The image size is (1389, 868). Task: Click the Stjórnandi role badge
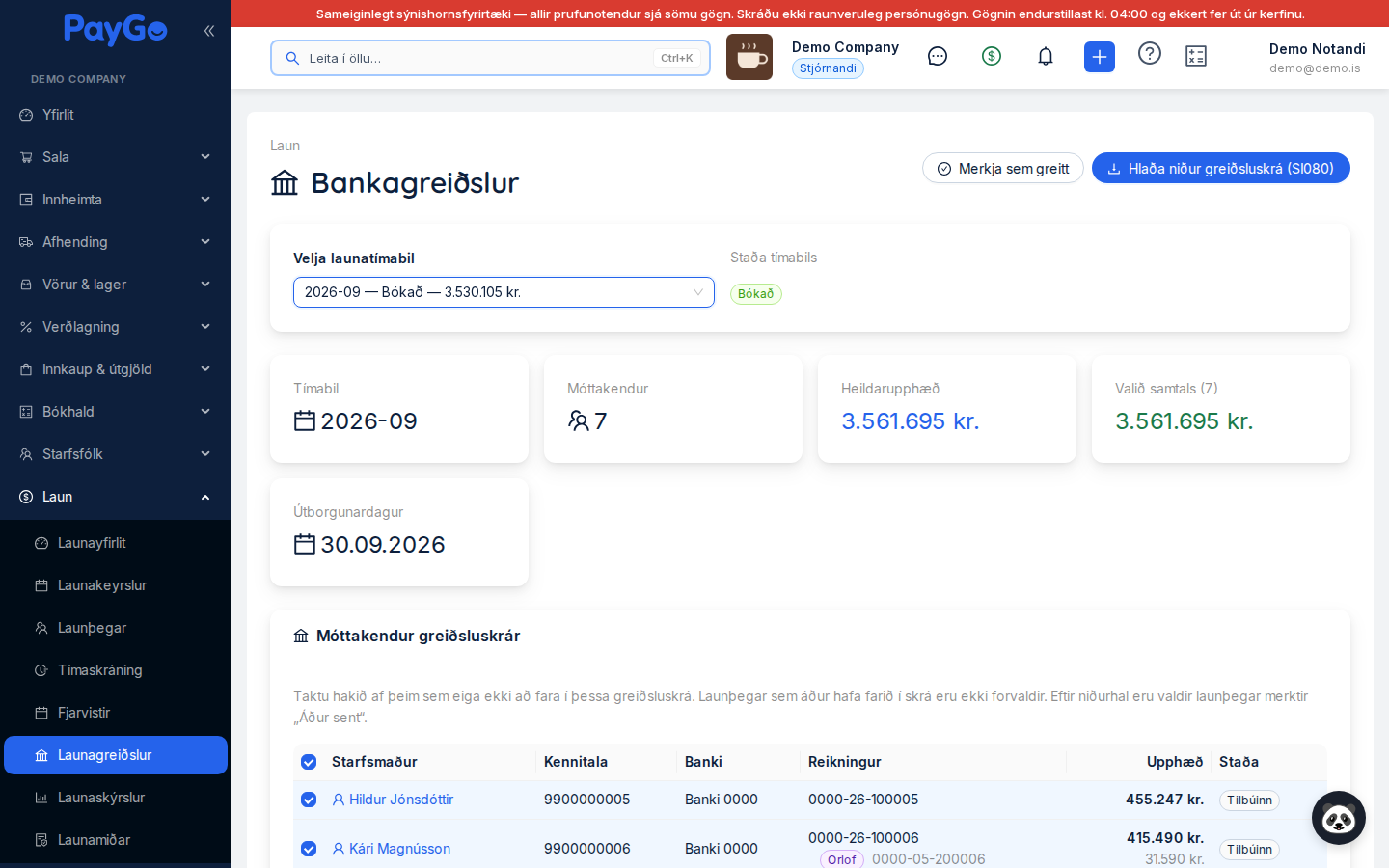click(x=828, y=68)
